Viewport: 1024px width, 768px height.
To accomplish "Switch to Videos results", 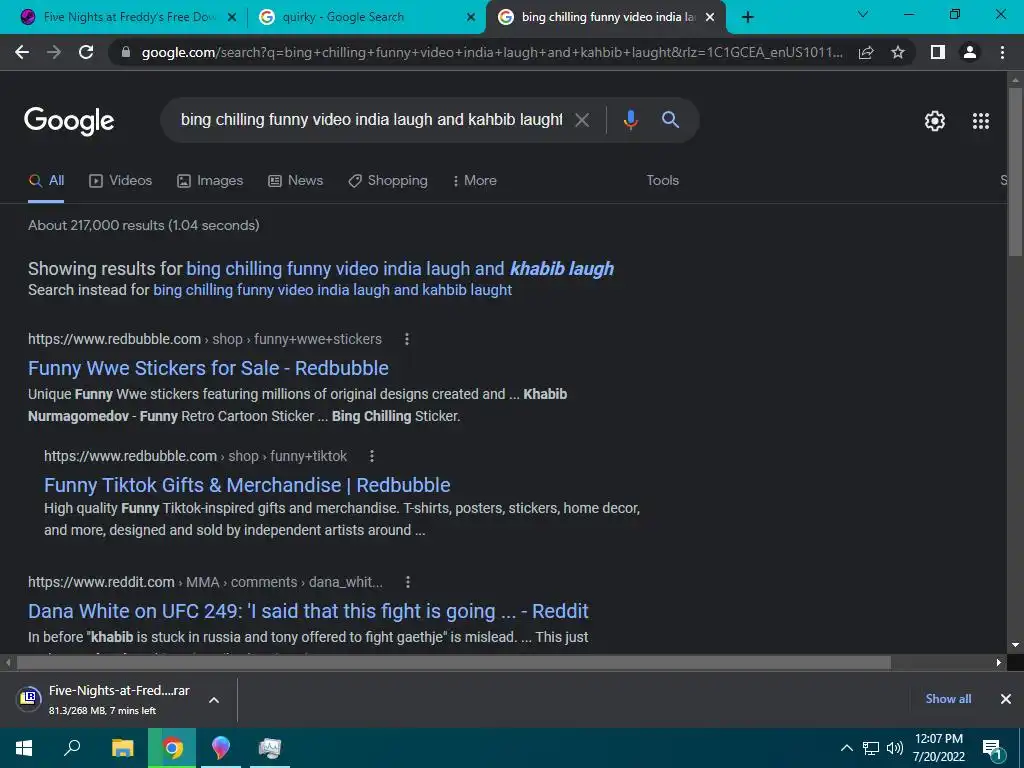I will pos(121,181).
